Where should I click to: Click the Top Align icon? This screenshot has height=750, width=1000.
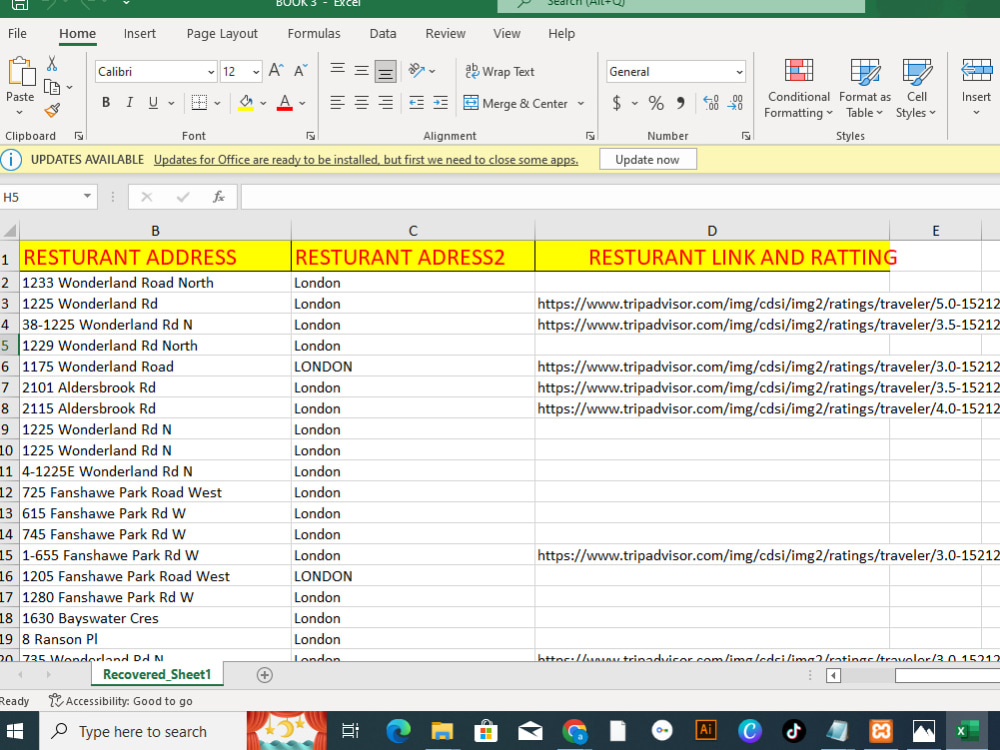(337, 69)
